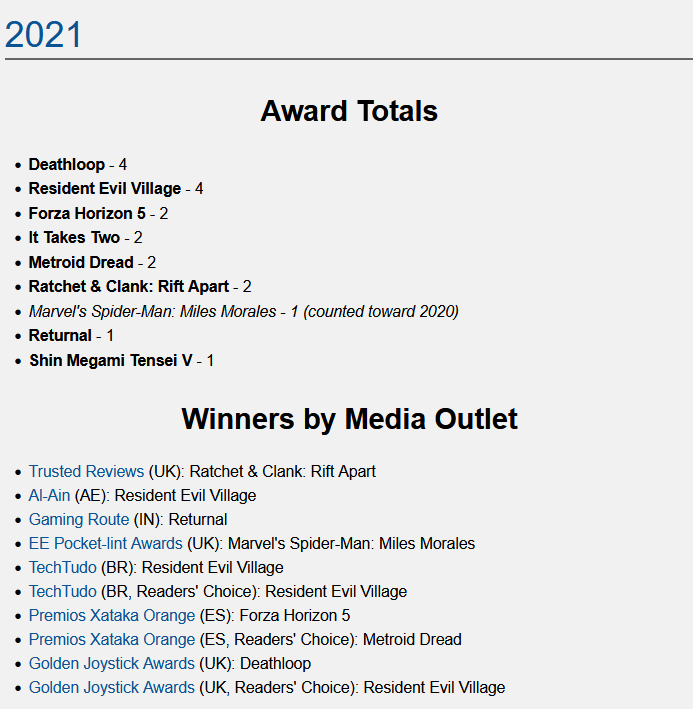Image resolution: width=693 pixels, height=709 pixels.
Task: Click the text '(UK): Ratchet & Clank: Rift Apart'
Action: click(x=262, y=472)
